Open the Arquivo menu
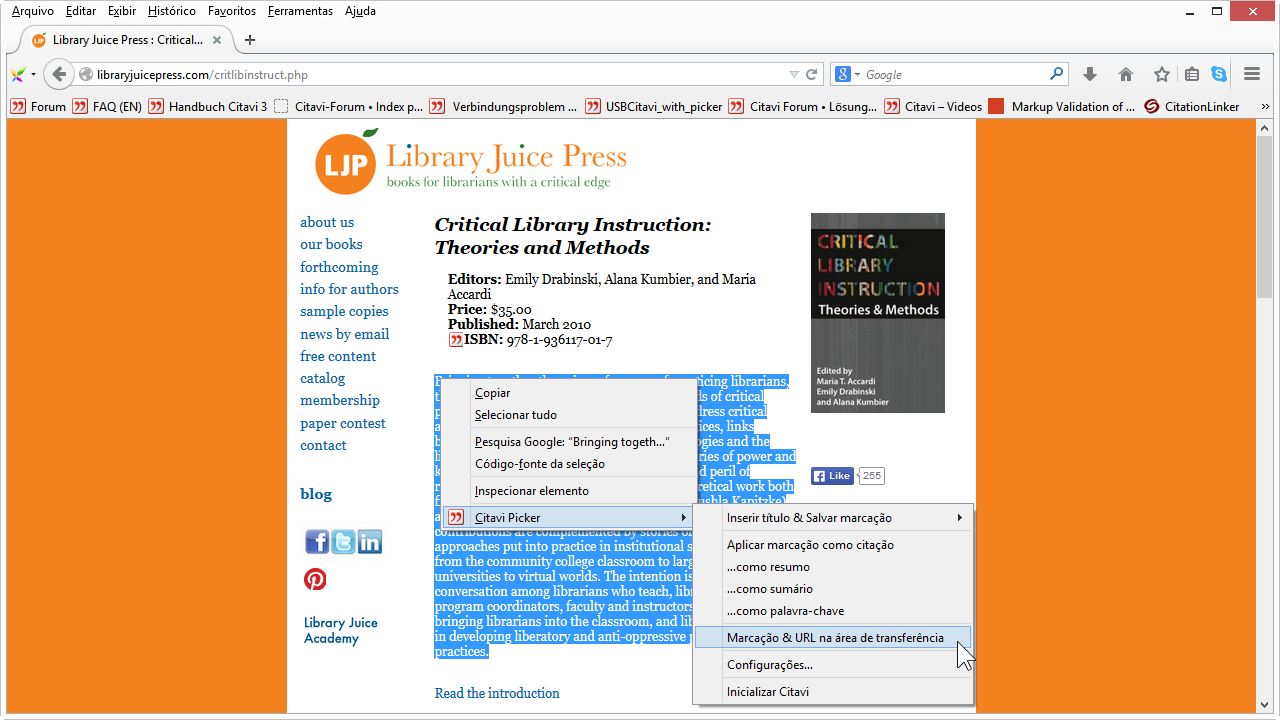The height and width of the screenshot is (720, 1280). pos(33,11)
